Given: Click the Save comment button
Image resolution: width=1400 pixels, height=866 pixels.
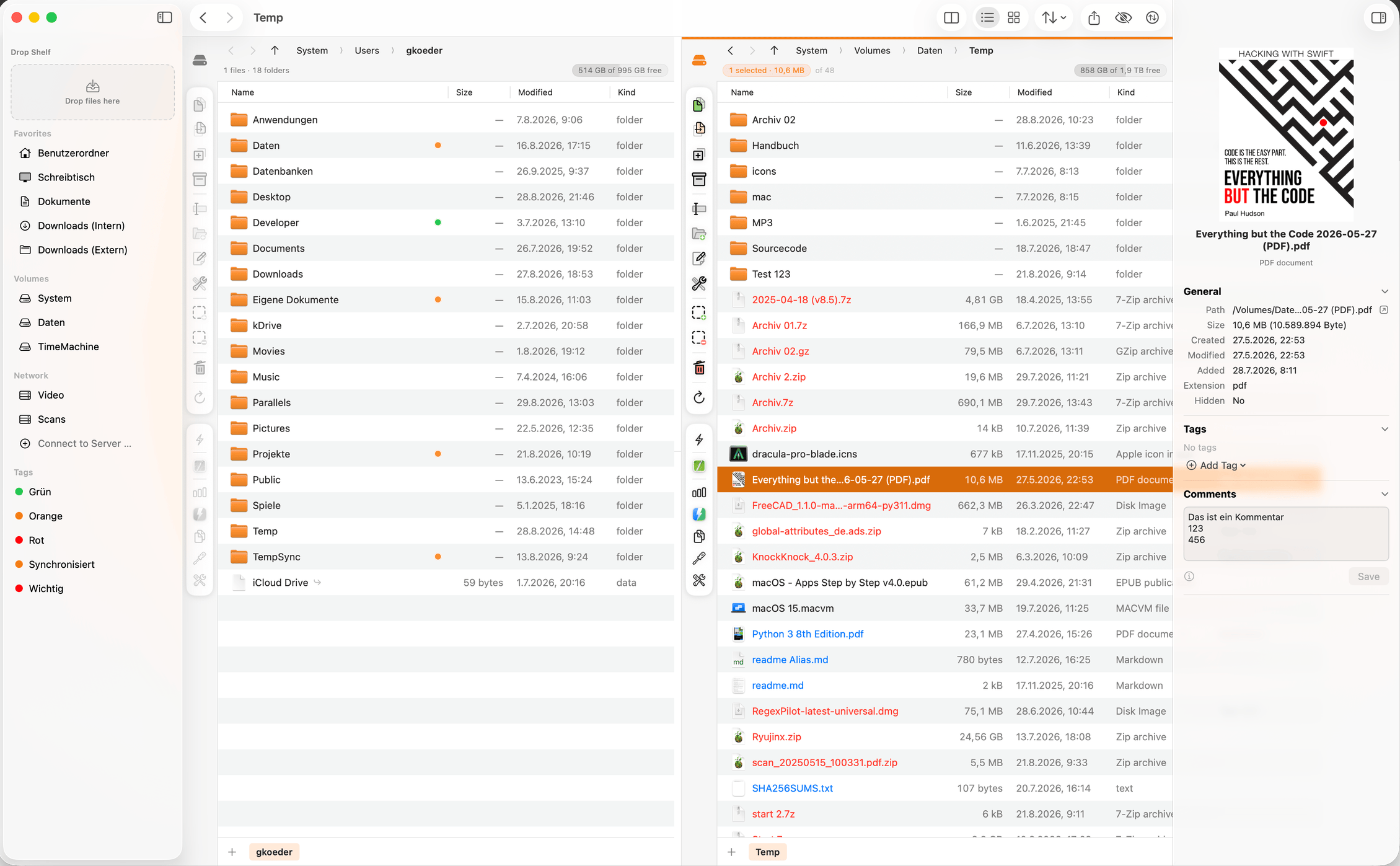Looking at the screenshot, I should 1368,577.
